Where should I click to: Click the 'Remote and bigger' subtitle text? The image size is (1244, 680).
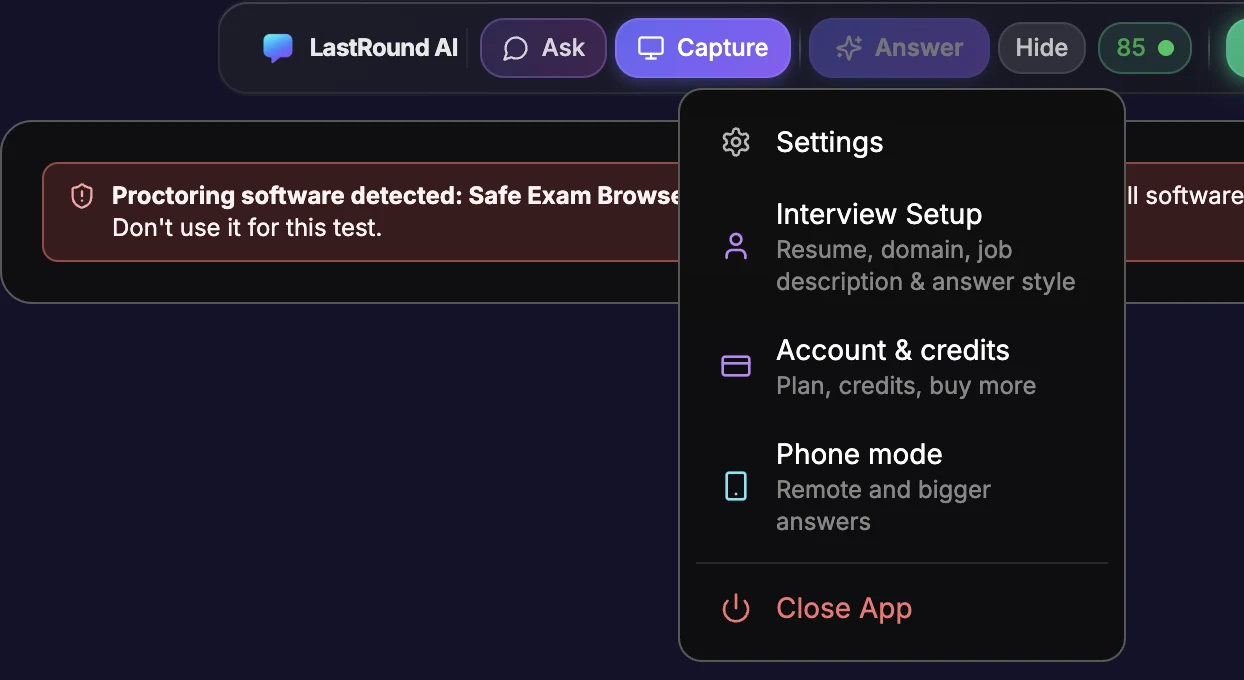pyautogui.click(x=884, y=490)
